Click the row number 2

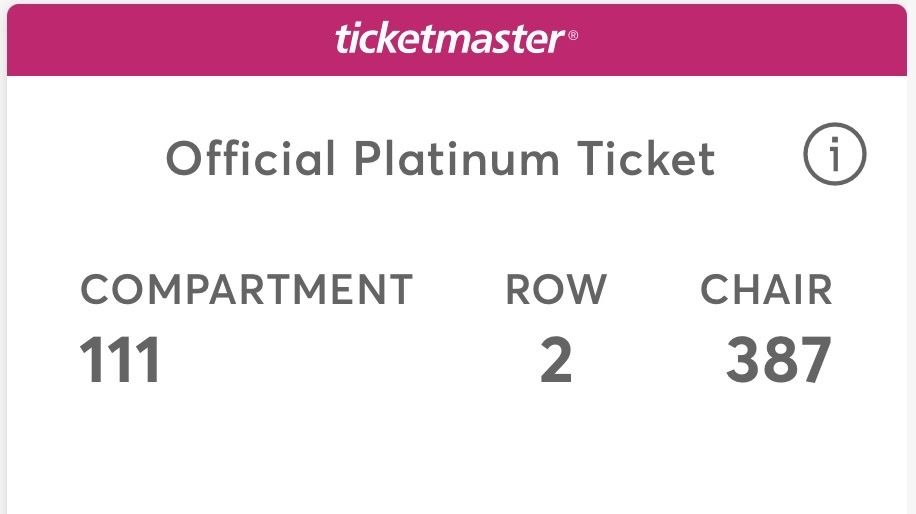[556, 360]
